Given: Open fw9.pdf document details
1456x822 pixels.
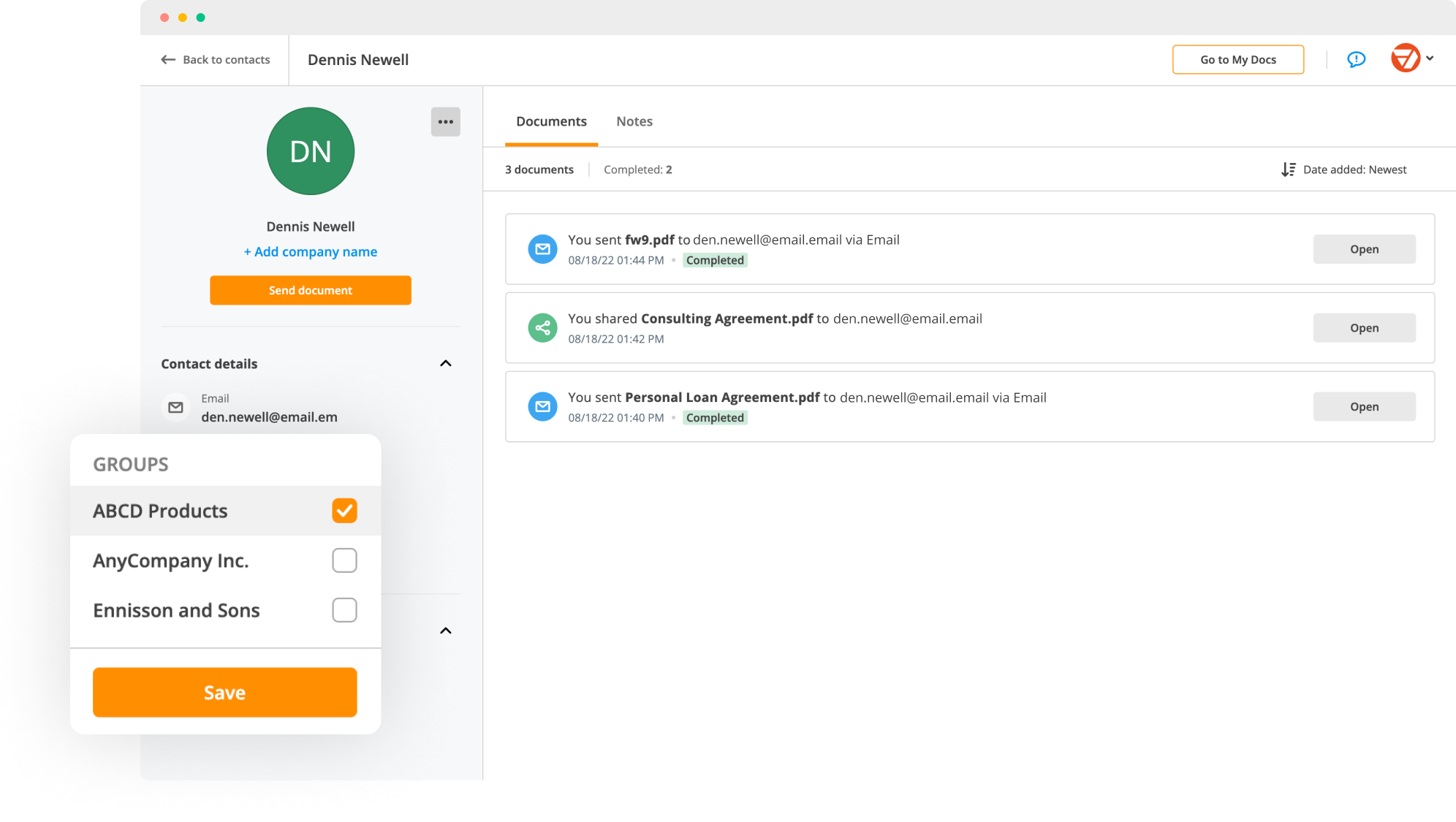Looking at the screenshot, I should coord(1363,248).
